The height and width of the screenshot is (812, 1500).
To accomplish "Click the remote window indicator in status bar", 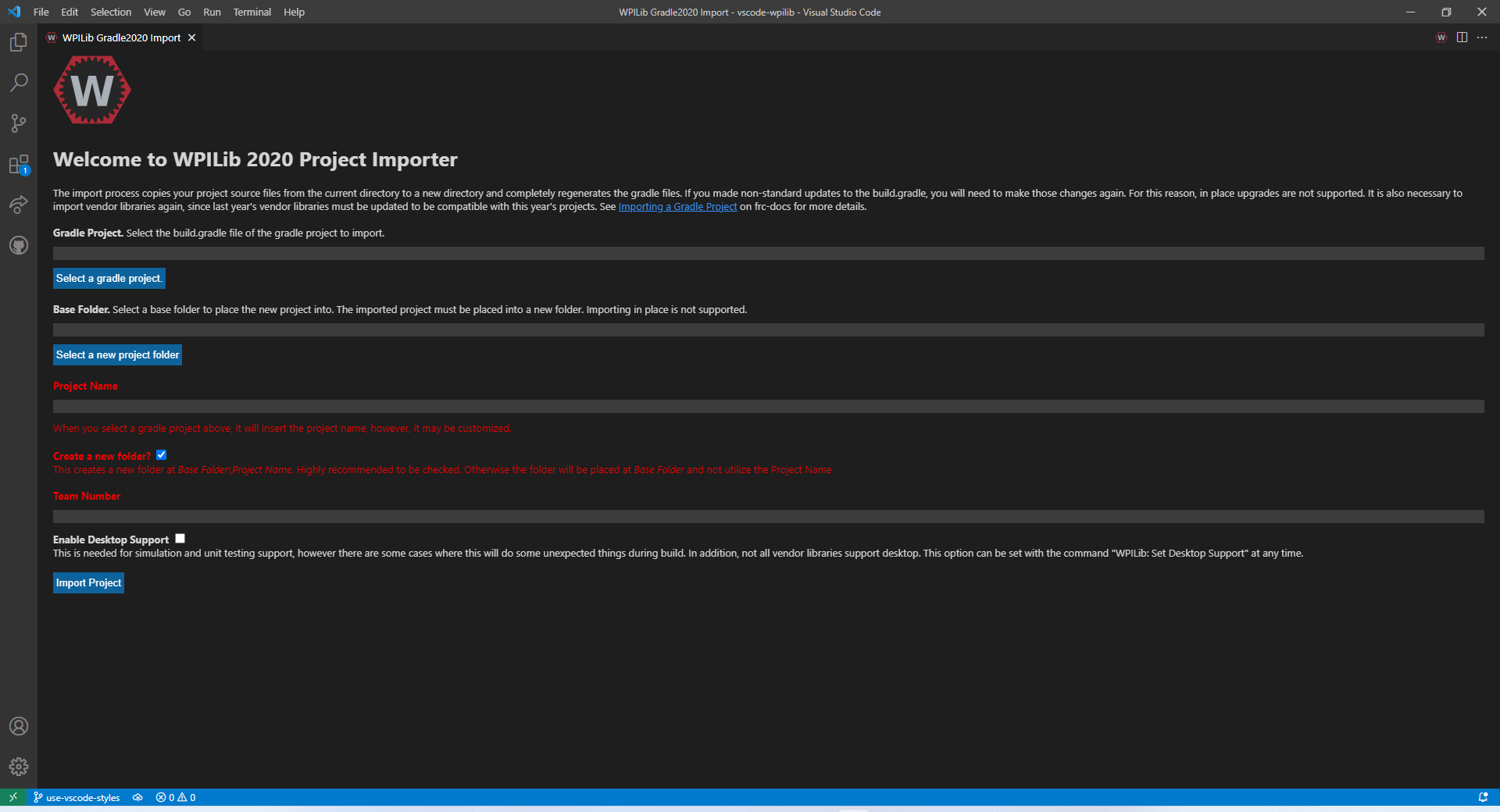I will (x=13, y=797).
